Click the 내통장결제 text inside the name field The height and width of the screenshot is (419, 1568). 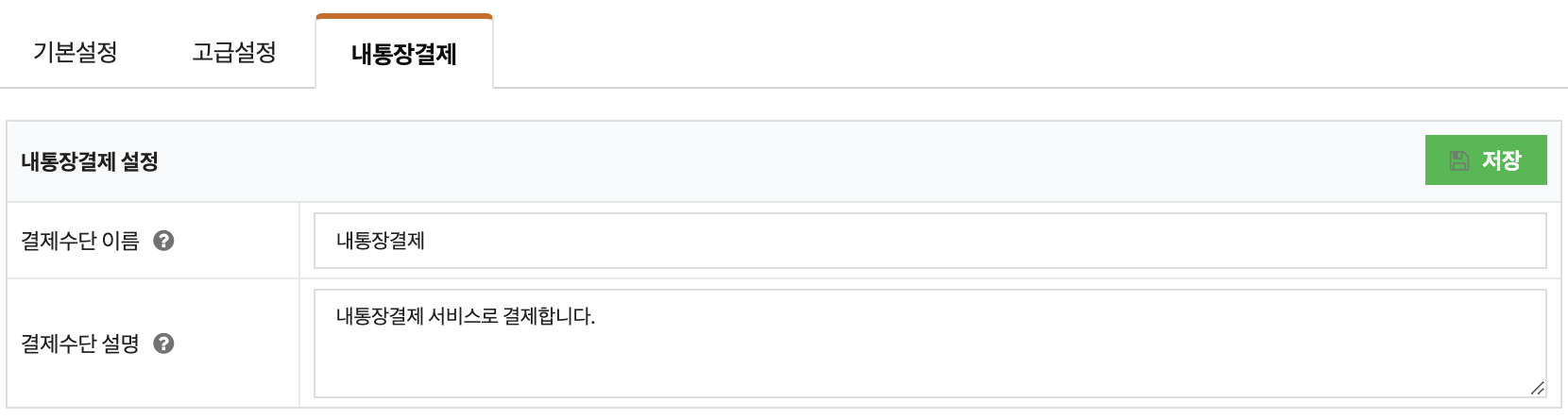point(381,241)
